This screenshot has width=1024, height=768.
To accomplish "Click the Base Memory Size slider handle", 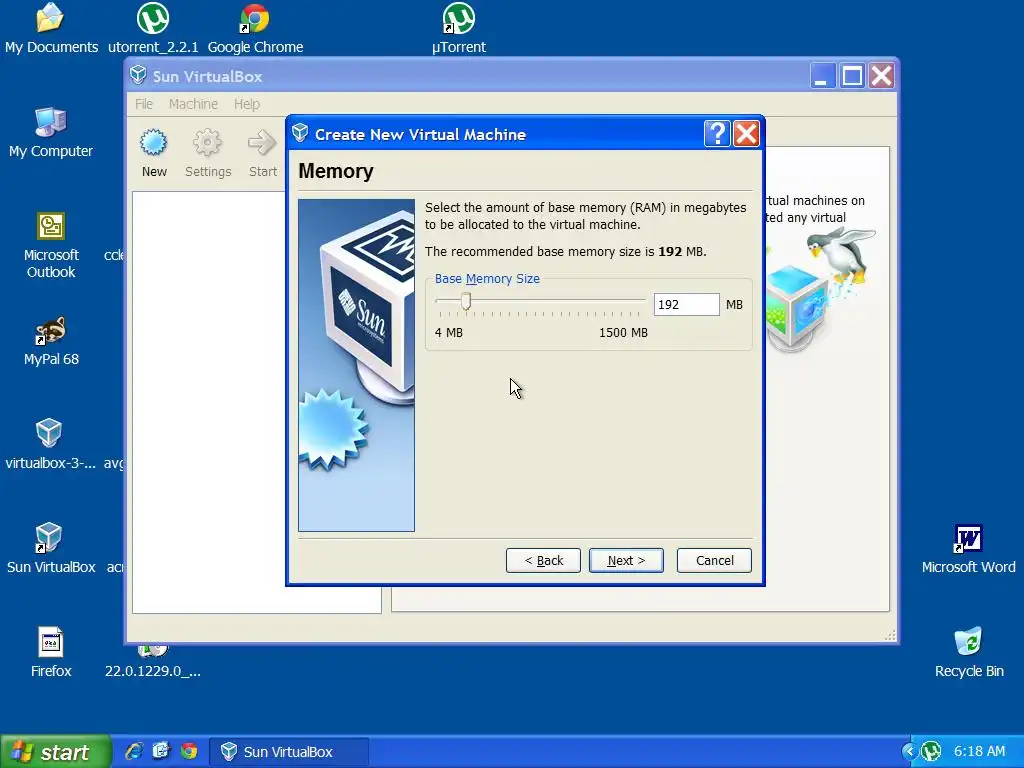I will coord(466,301).
